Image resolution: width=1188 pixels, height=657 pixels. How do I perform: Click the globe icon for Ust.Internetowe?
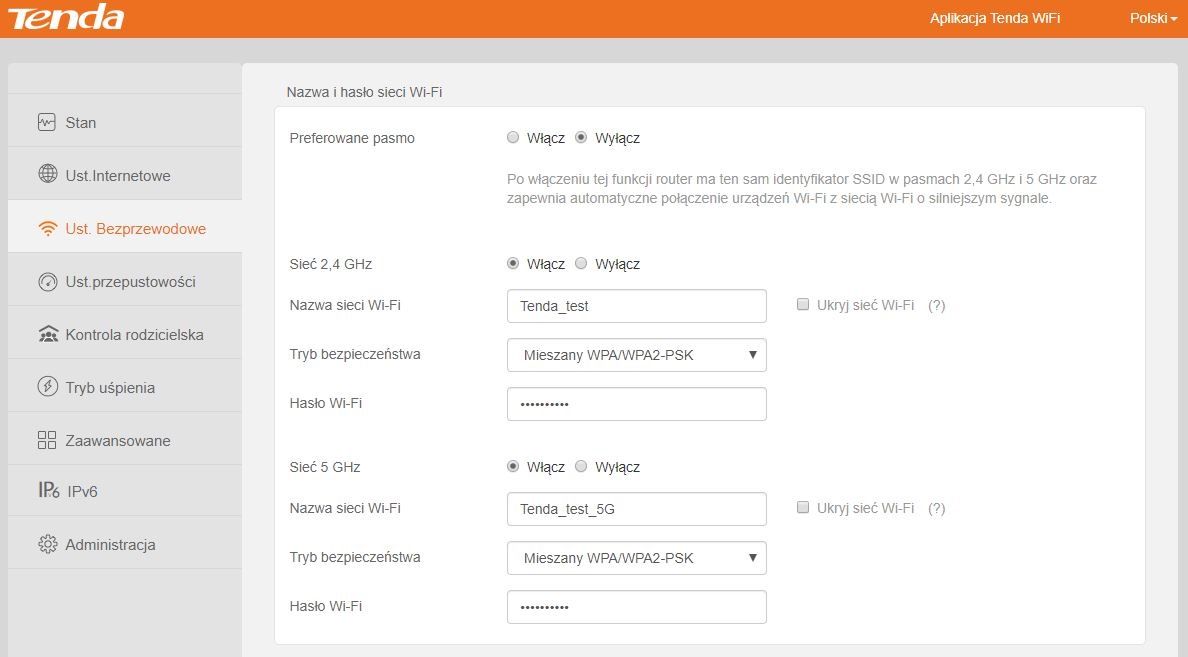[x=48, y=174]
